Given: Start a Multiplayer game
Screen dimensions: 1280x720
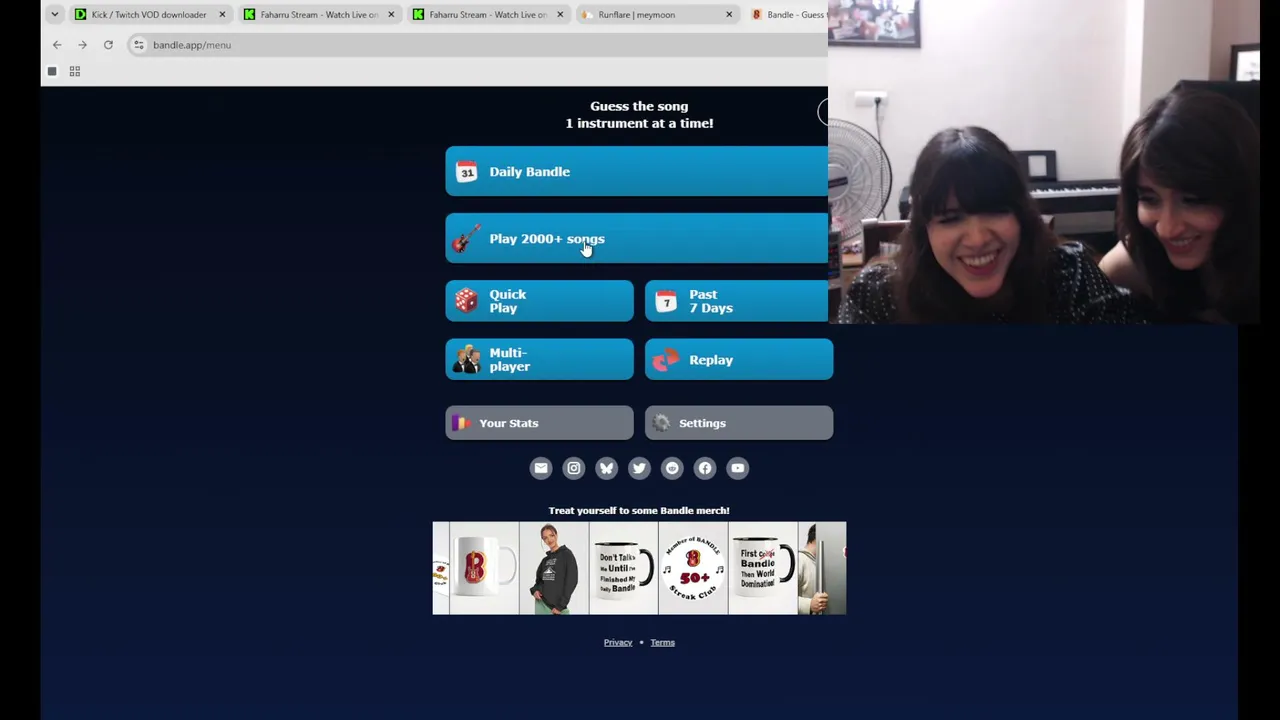Looking at the screenshot, I should coord(539,360).
